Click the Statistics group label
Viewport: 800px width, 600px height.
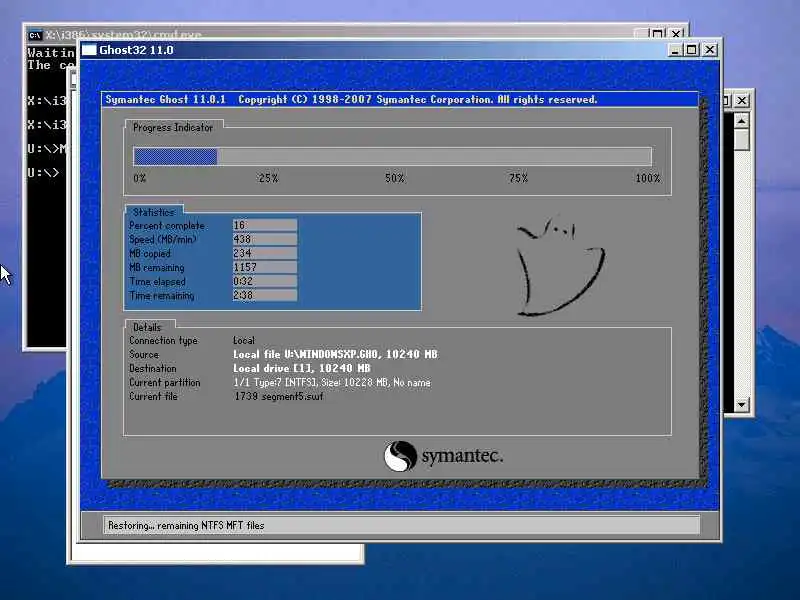point(154,212)
